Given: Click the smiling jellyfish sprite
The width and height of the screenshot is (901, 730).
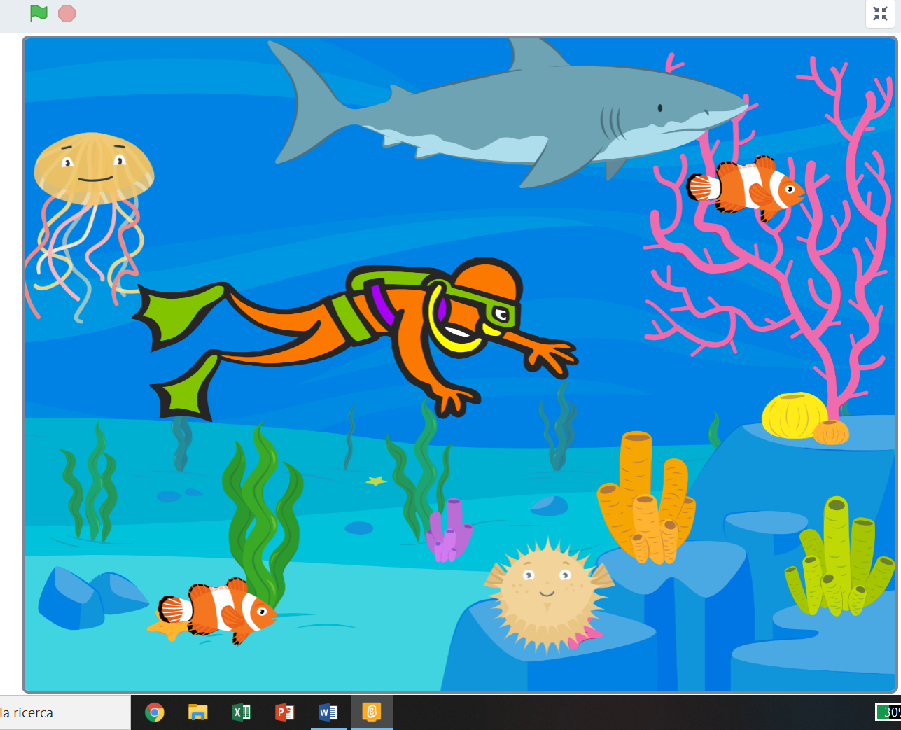Looking at the screenshot, I should [94, 168].
